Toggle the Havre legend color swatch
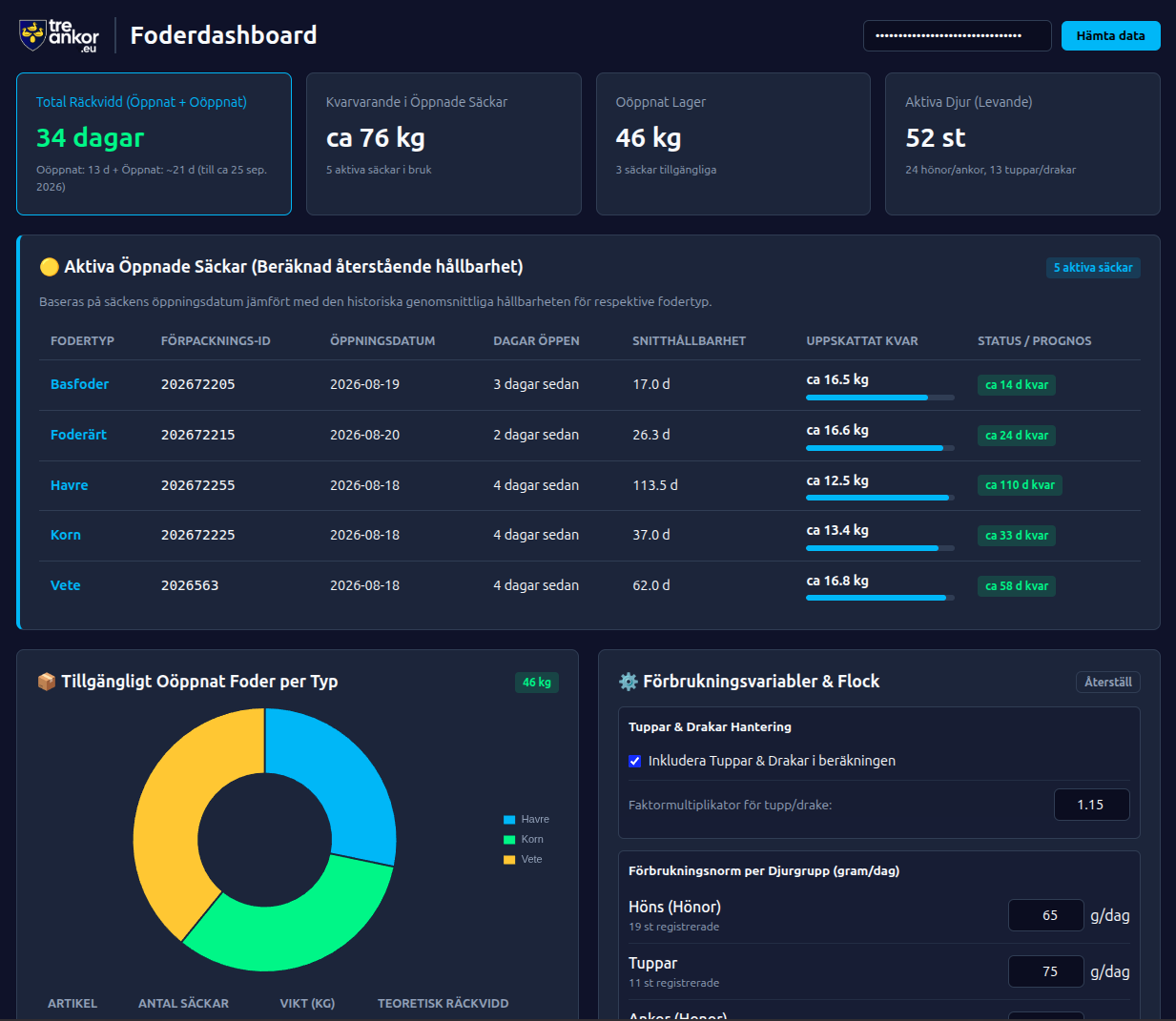 (509, 820)
